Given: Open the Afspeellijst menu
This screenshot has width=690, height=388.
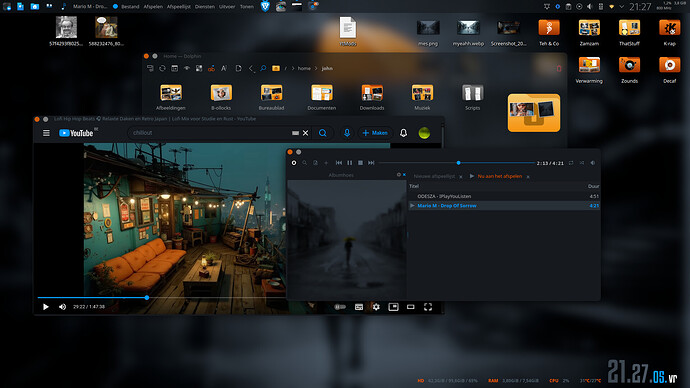Looking at the screenshot, I should pos(179,7).
